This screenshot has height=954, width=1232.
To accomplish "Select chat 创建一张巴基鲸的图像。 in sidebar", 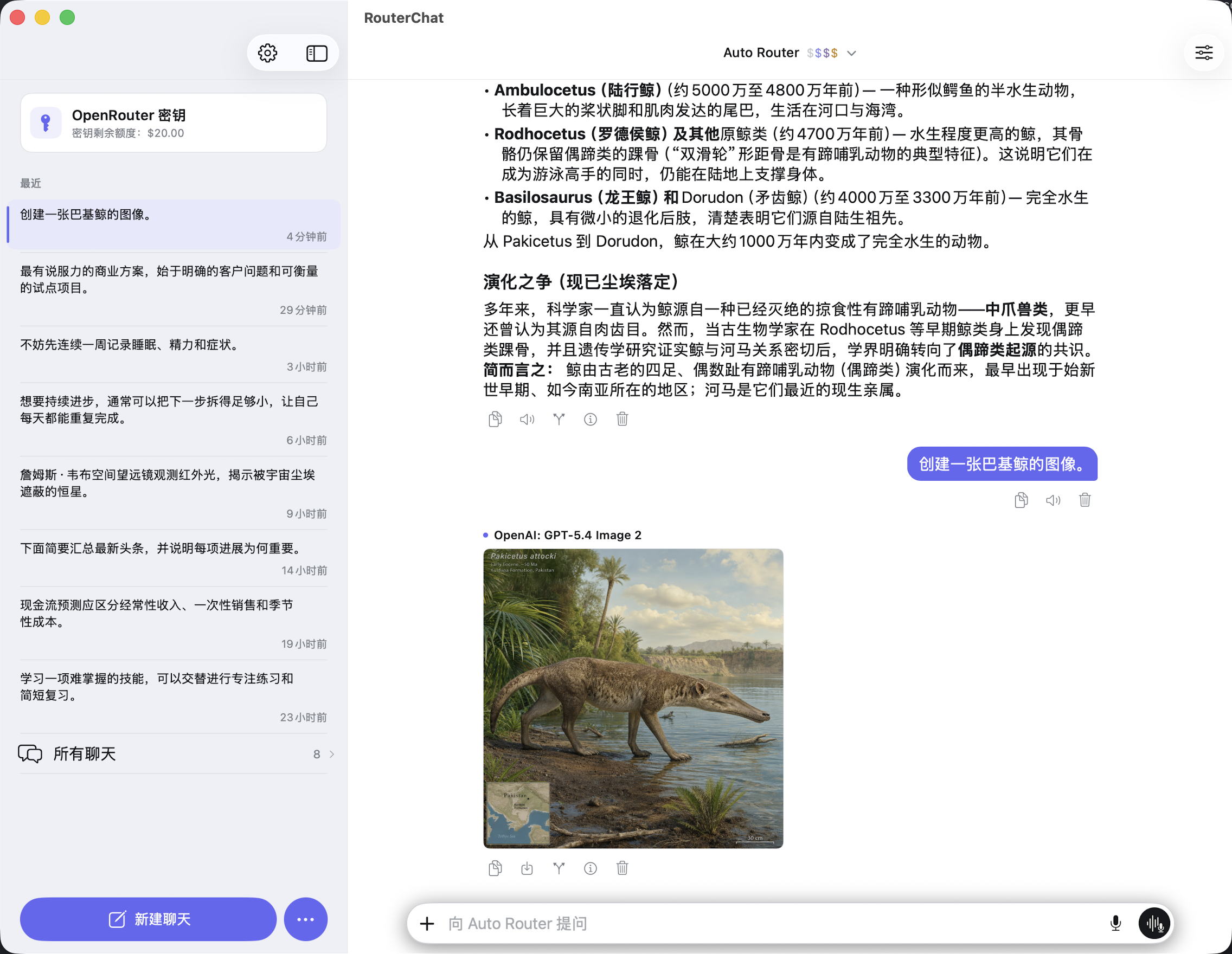I will click(x=174, y=224).
